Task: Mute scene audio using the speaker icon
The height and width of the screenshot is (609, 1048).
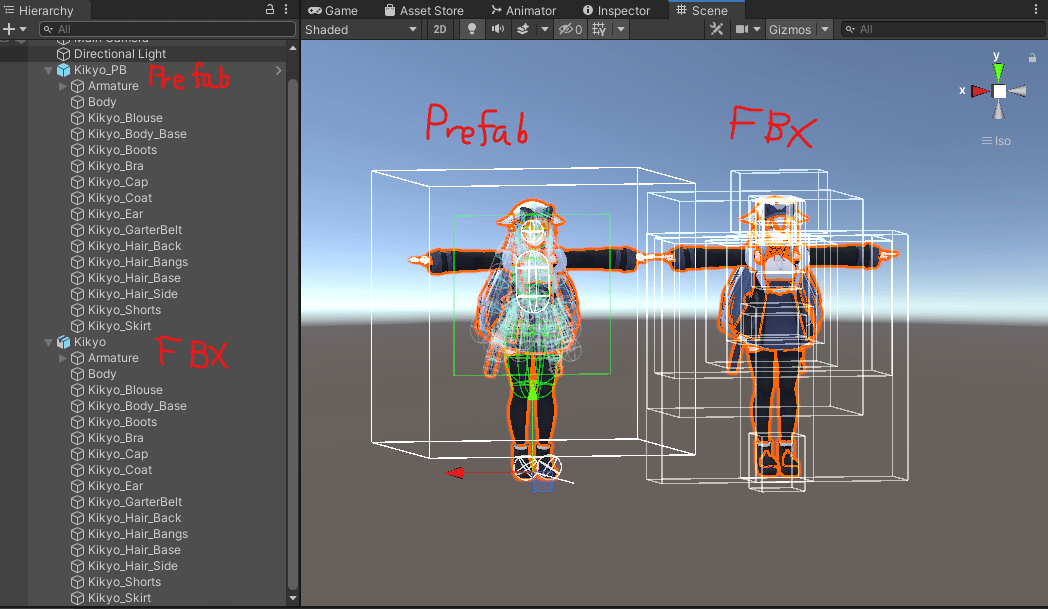Action: [x=498, y=29]
